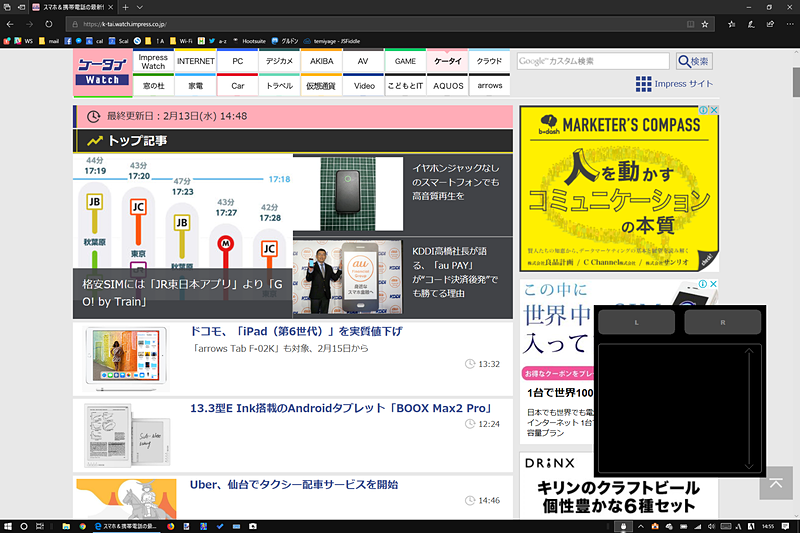Screen dimensions: 800x533
Task: Open the こどもとIT nav tab
Action: (x=405, y=86)
